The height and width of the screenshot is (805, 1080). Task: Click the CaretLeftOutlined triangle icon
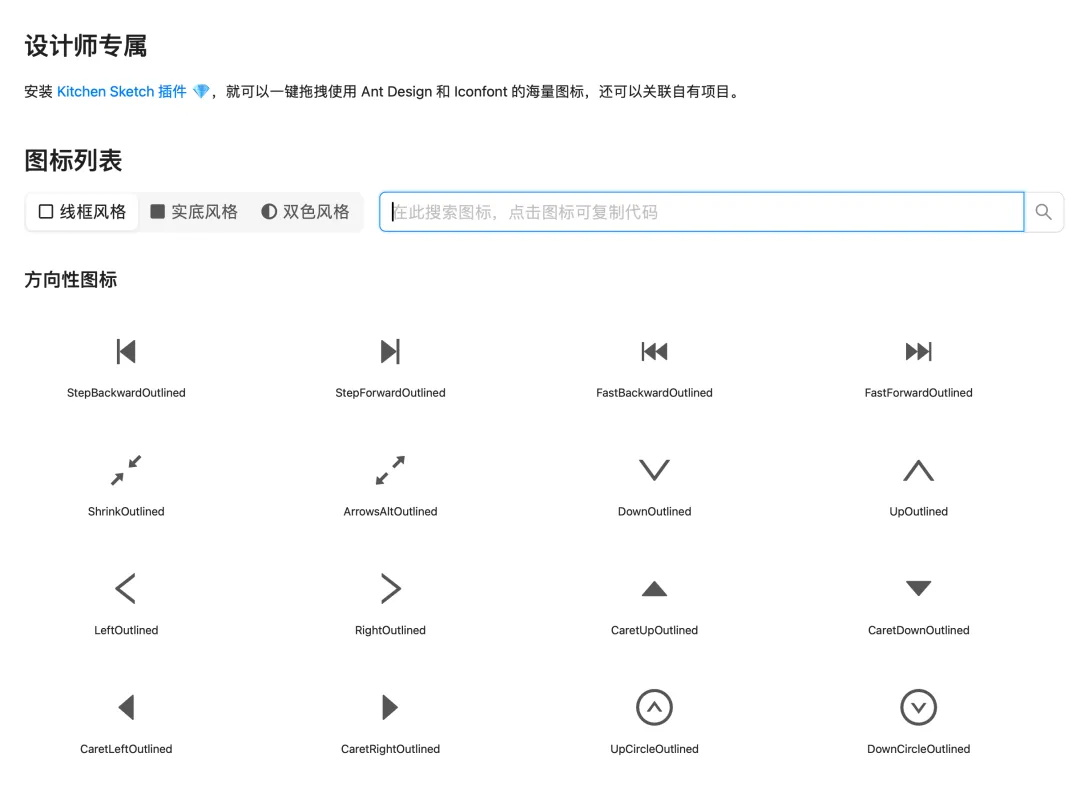pyautogui.click(x=126, y=707)
